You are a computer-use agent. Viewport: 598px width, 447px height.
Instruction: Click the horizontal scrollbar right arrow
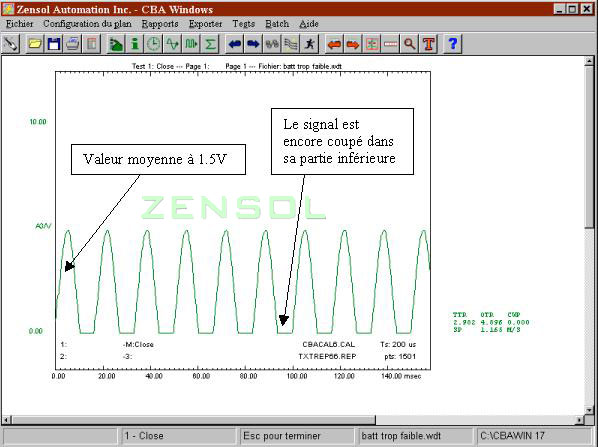click(x=579, y=420)
